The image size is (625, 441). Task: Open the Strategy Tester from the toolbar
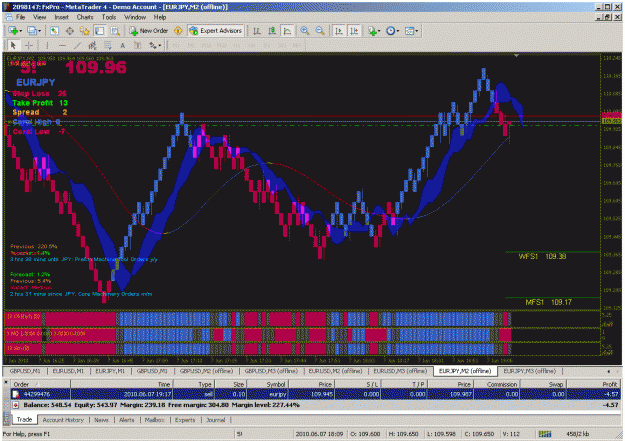click(115, 31)
